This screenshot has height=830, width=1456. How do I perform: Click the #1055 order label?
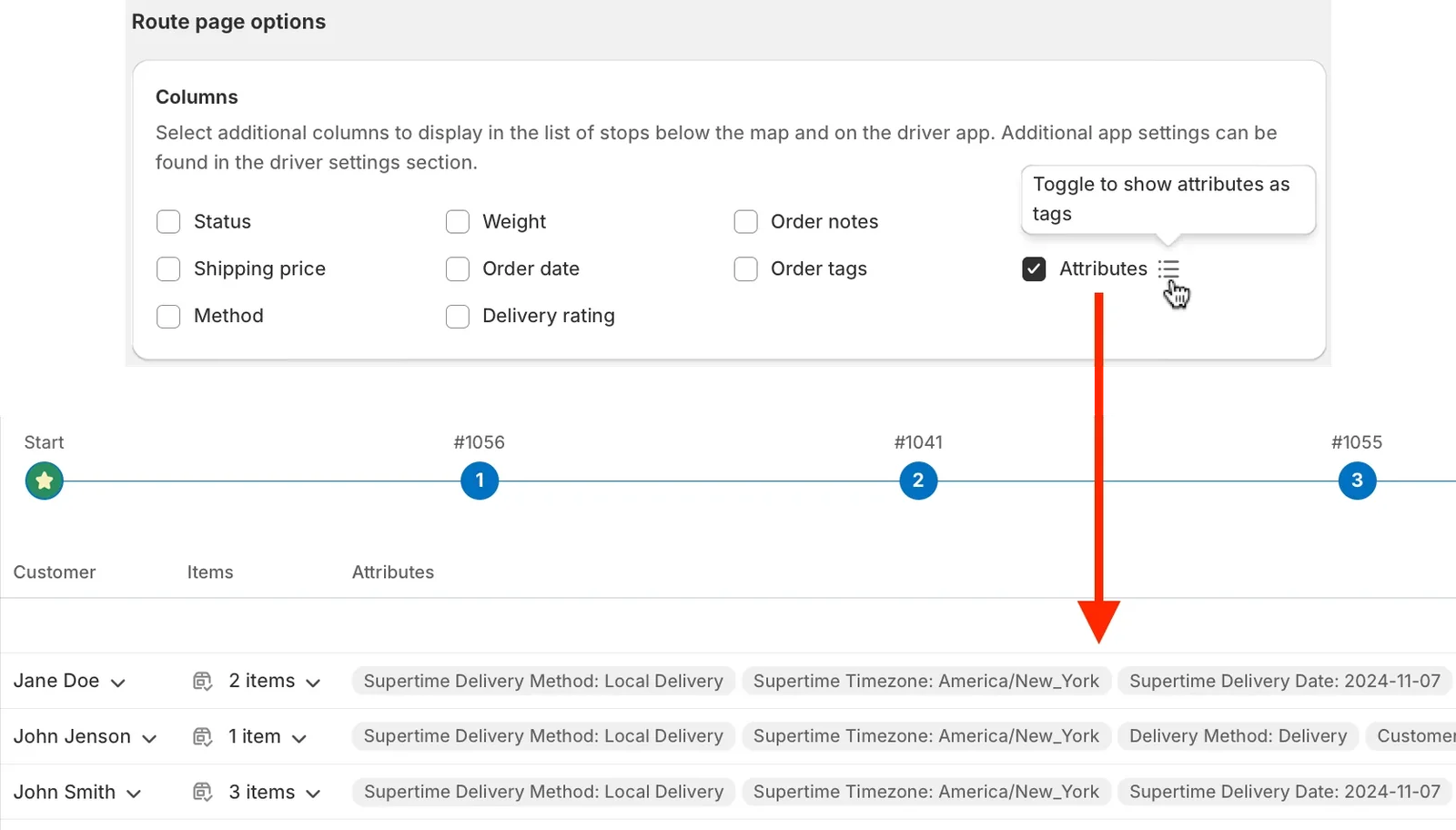pos(1357,442)
